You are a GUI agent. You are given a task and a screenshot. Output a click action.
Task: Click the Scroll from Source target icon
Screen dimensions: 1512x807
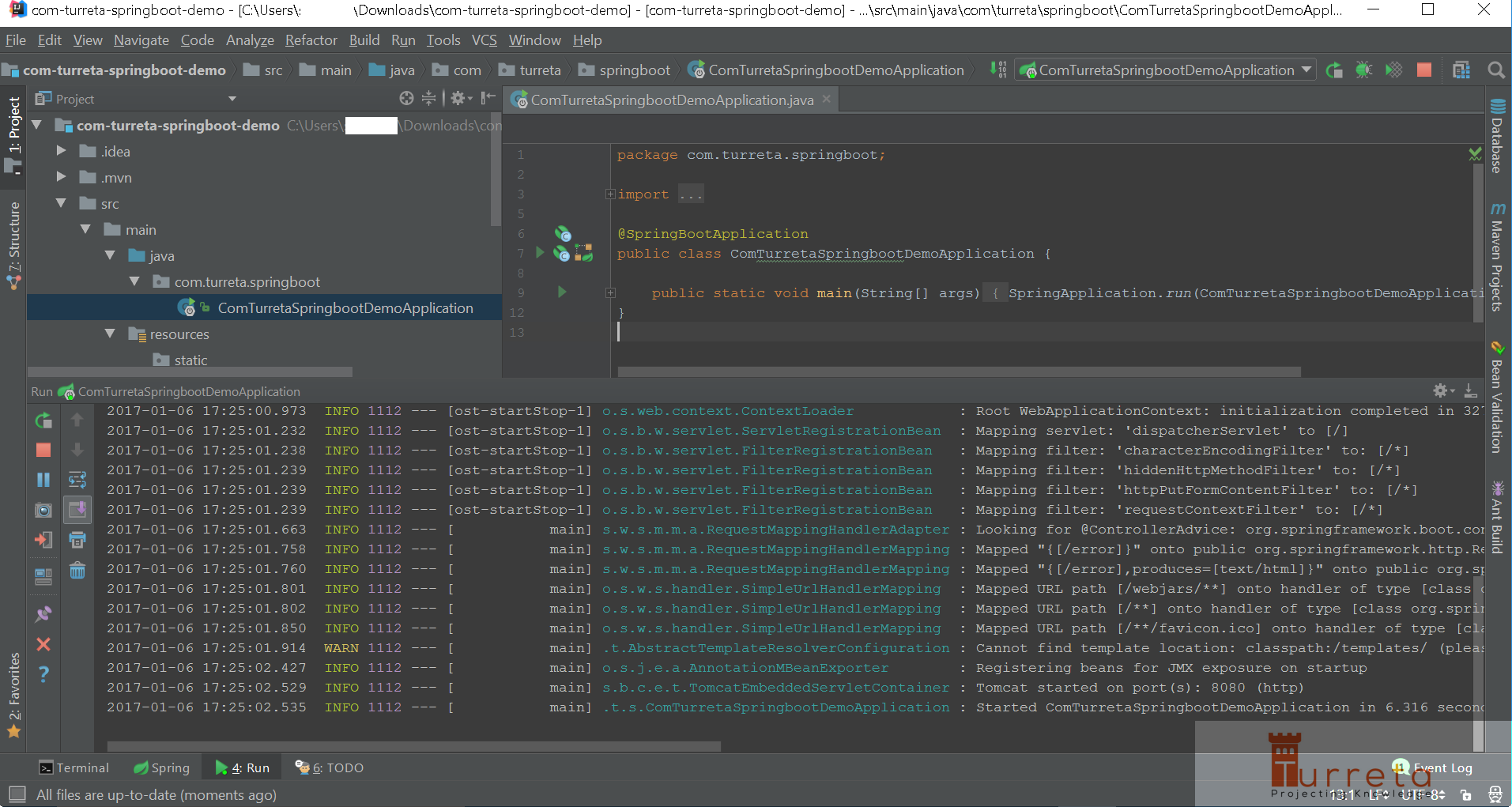(406, 98)
